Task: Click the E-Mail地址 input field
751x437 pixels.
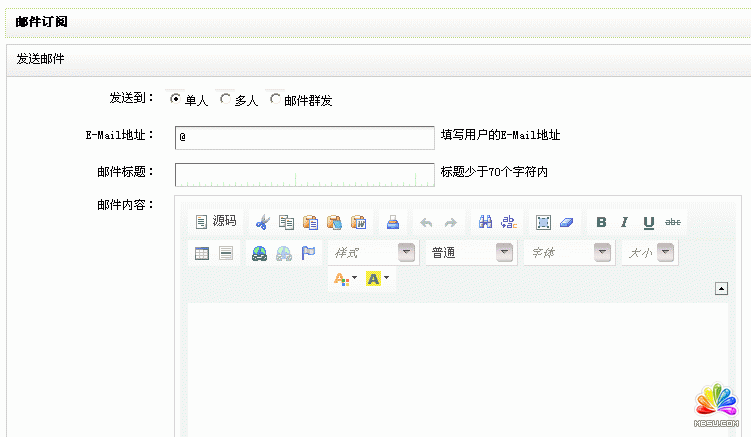Action: [x=304, y=136]
